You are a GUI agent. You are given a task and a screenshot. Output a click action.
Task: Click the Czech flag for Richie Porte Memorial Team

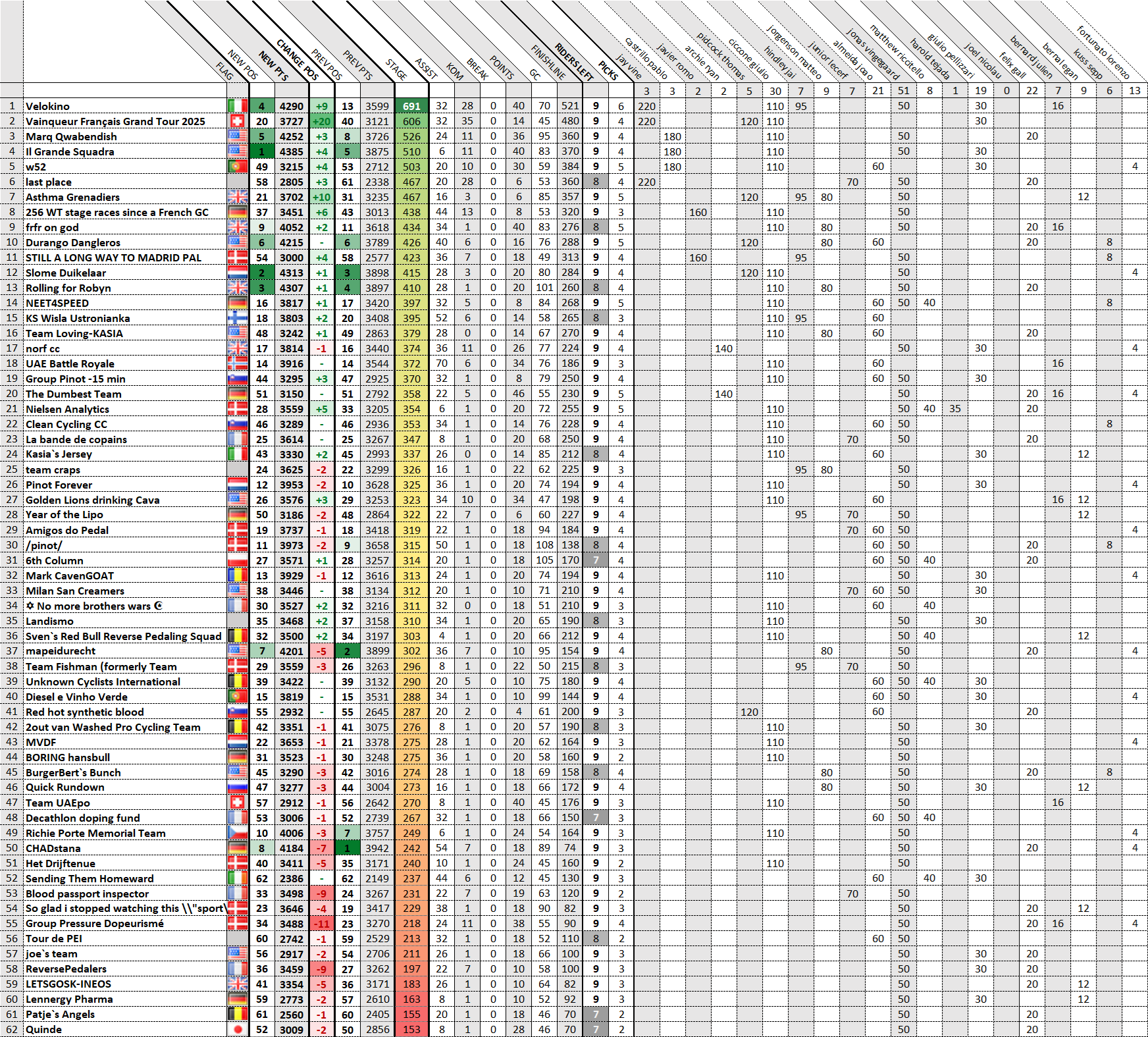[238, 833]
